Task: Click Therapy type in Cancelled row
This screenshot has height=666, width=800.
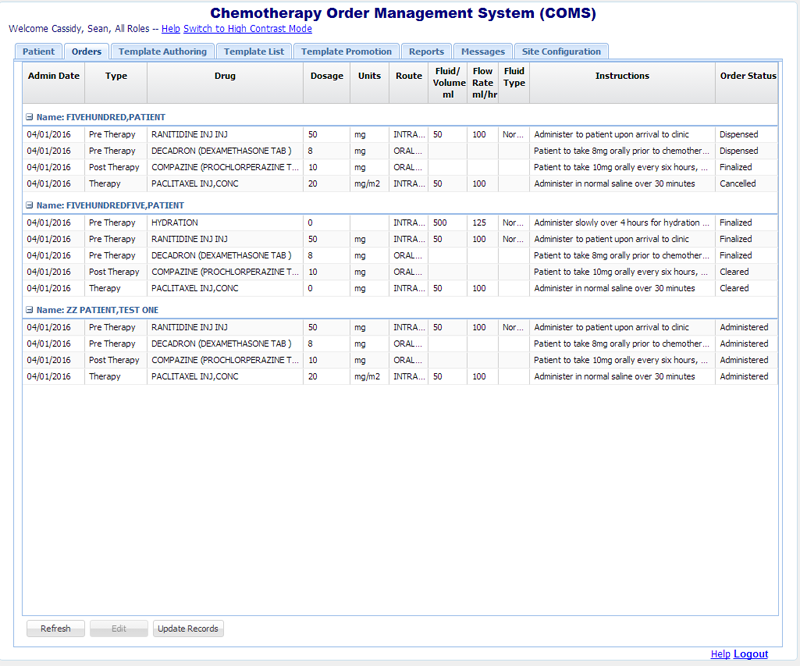Action: coord(116,184)
